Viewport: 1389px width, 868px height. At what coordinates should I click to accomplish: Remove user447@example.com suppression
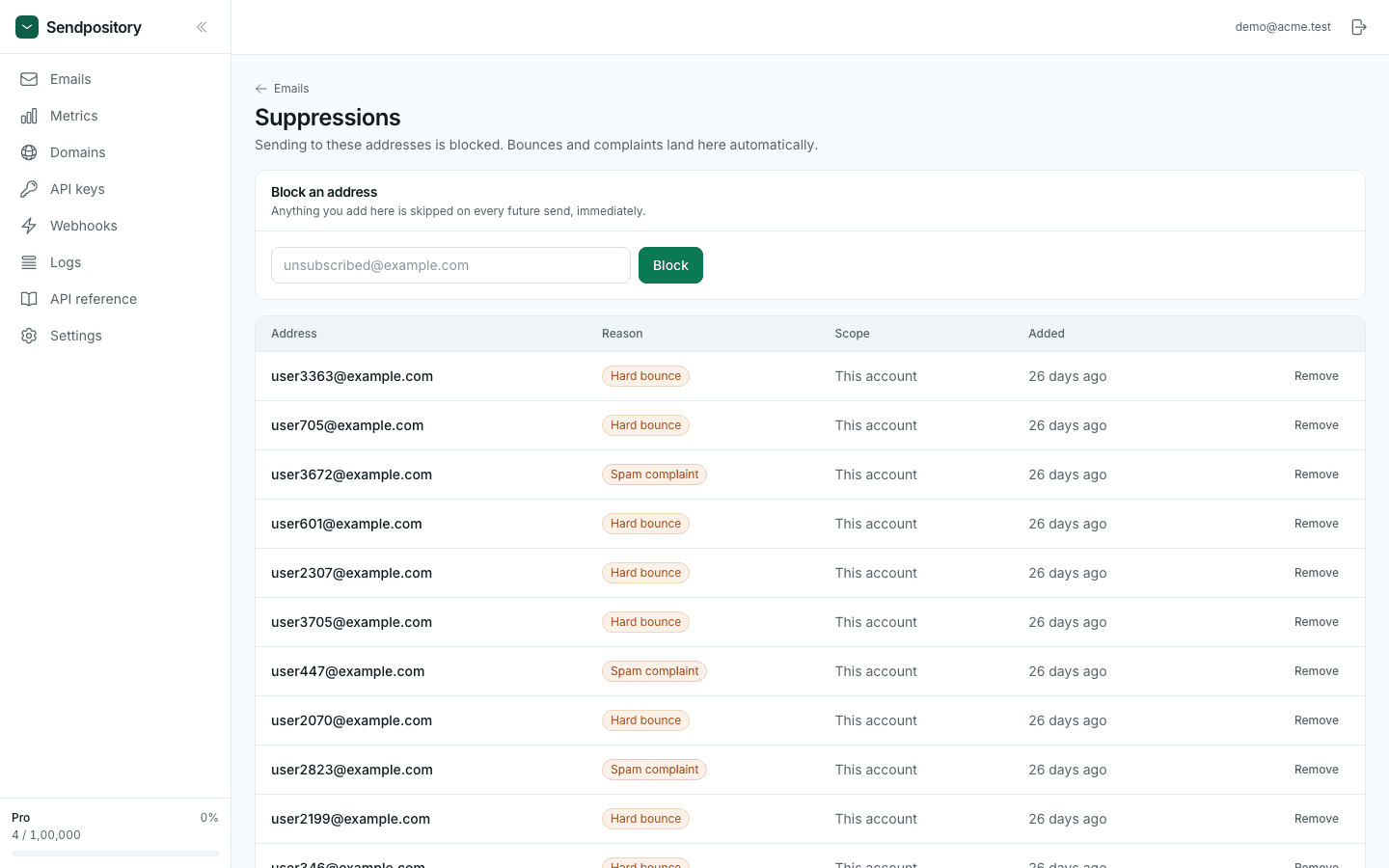click(x=1317, y=671)
